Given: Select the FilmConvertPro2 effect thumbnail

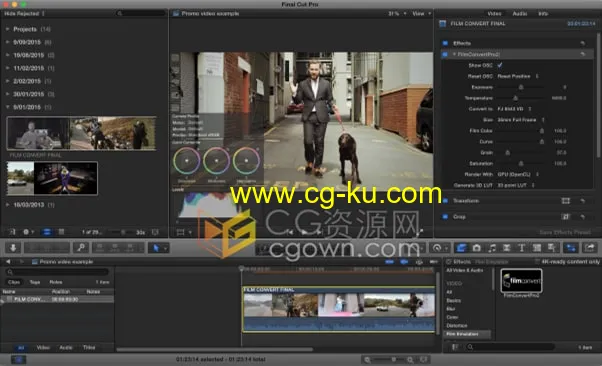Looking at the screenshot, I should click(x=521, y=281).
